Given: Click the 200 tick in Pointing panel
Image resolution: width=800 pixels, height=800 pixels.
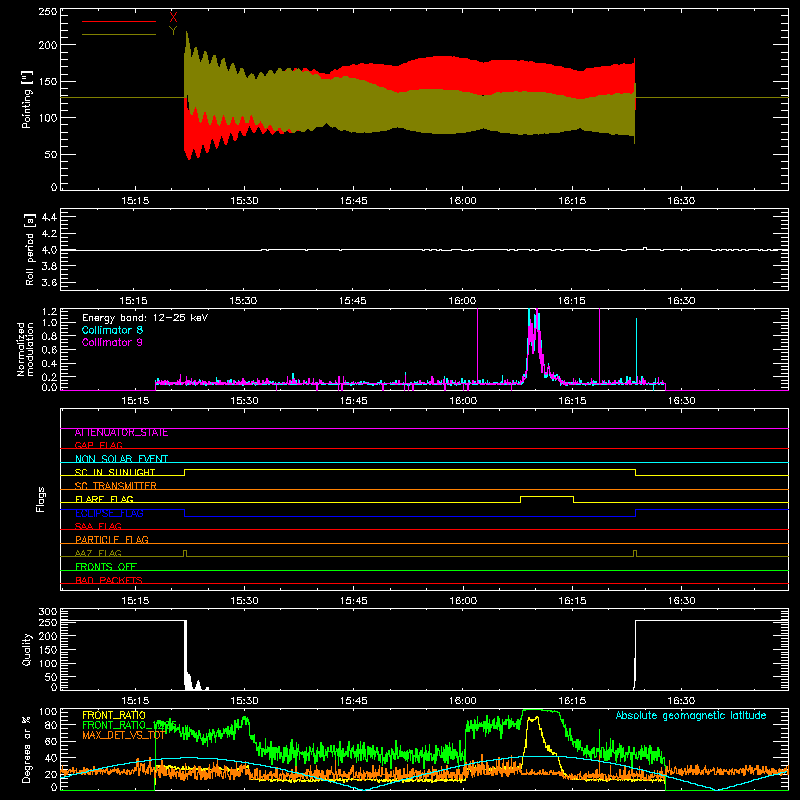Looking at the screenshot, I should coord(48,45).
